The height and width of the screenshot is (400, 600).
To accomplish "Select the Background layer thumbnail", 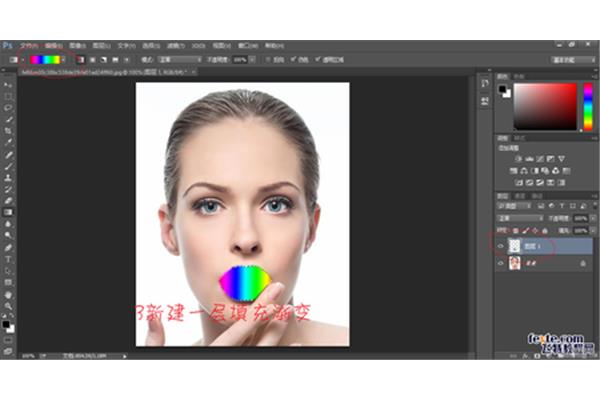I will (x=514, y=263).
